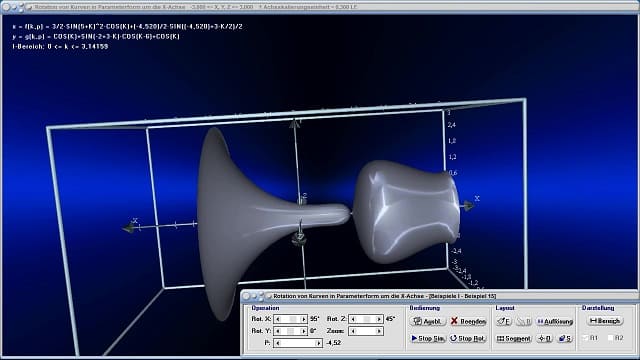640x360 pixels.
Task: Click the X axis label at right arrow
Action: point(477,198)
